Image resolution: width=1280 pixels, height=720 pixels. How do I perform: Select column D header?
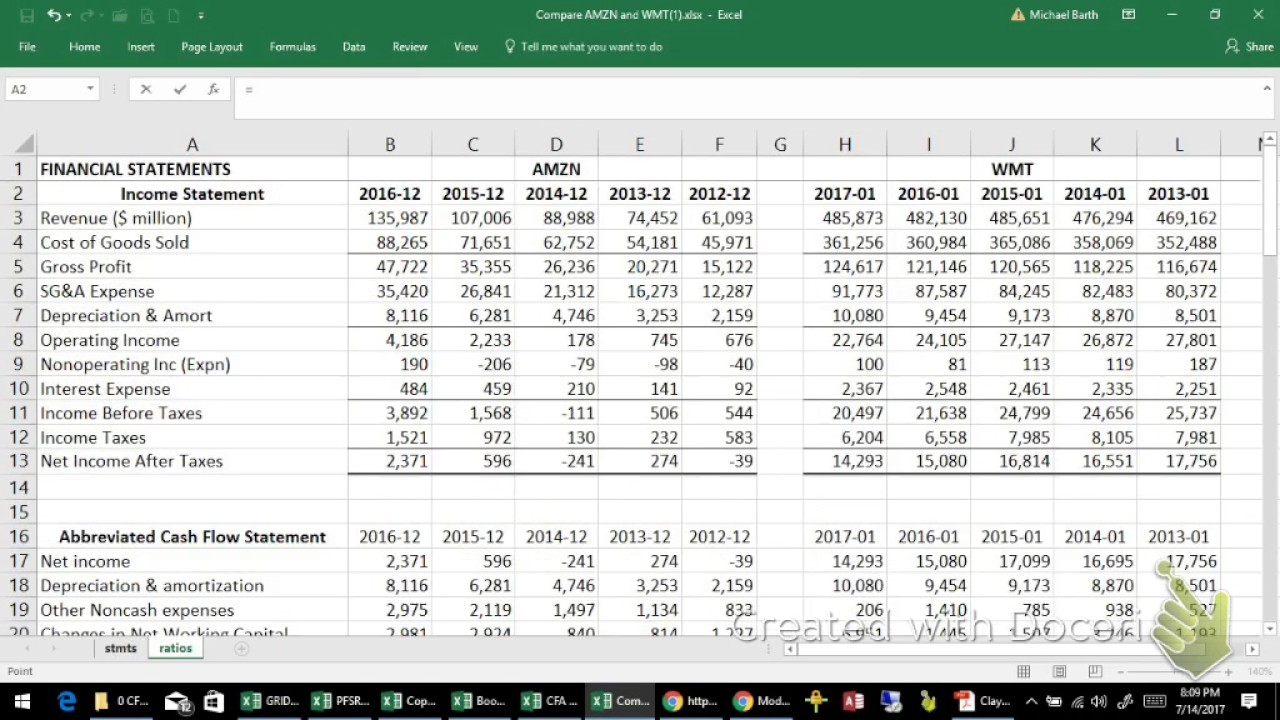(x=556, y=145)
